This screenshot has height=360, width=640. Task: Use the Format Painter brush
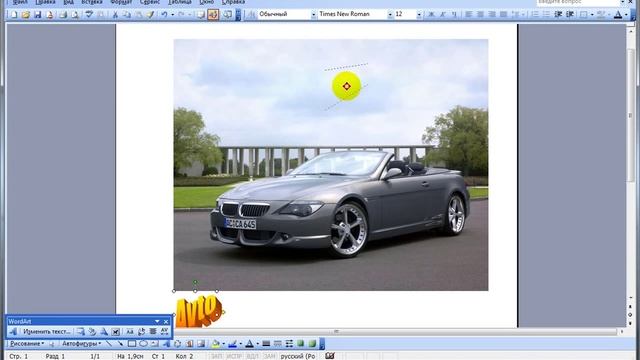[151, 15]
